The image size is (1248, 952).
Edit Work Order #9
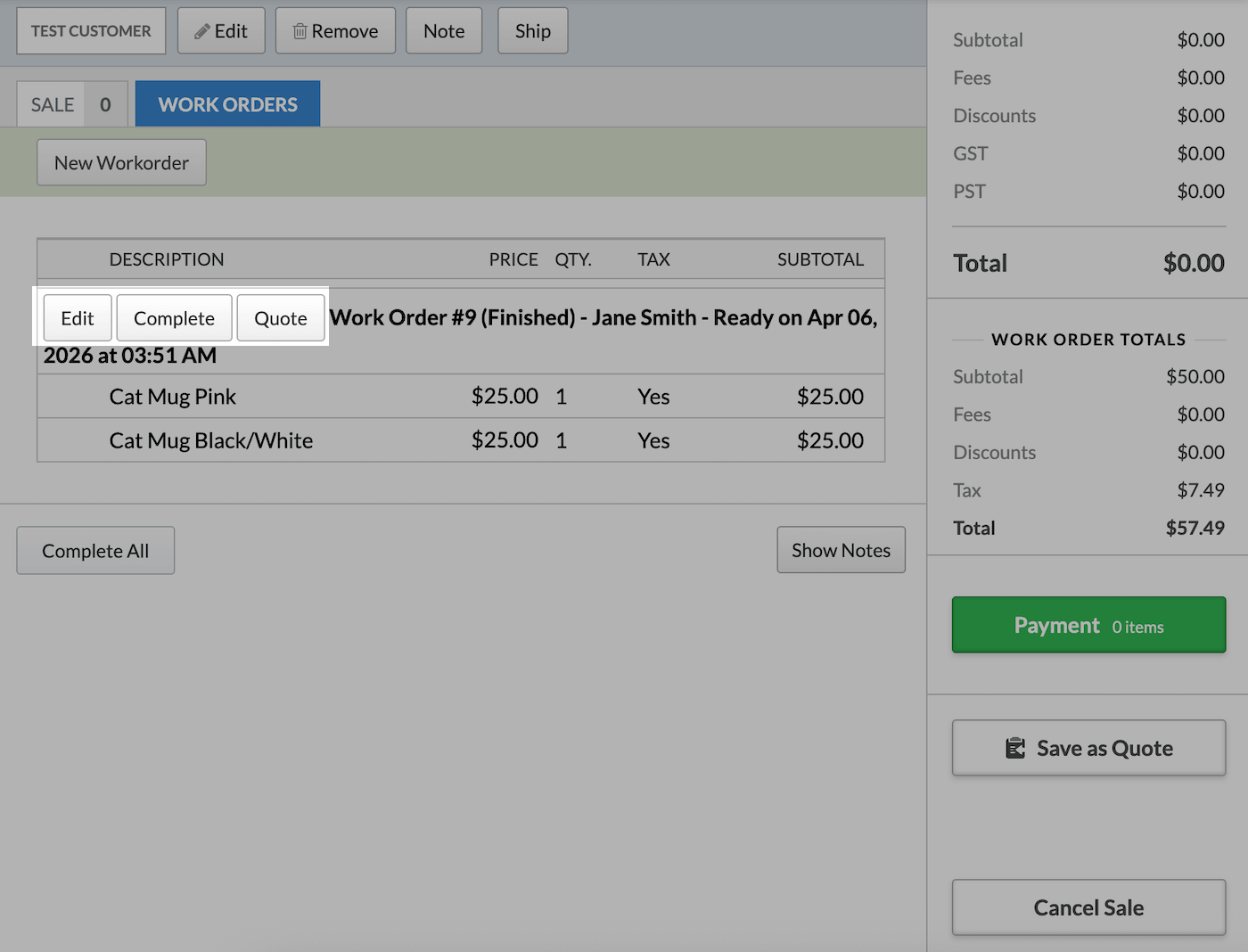78,318
